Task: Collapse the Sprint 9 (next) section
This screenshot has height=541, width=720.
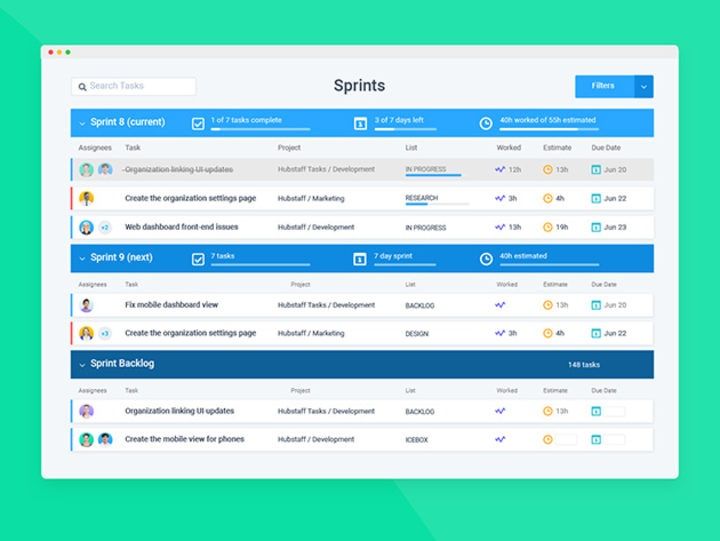Action: click(82, 258)
